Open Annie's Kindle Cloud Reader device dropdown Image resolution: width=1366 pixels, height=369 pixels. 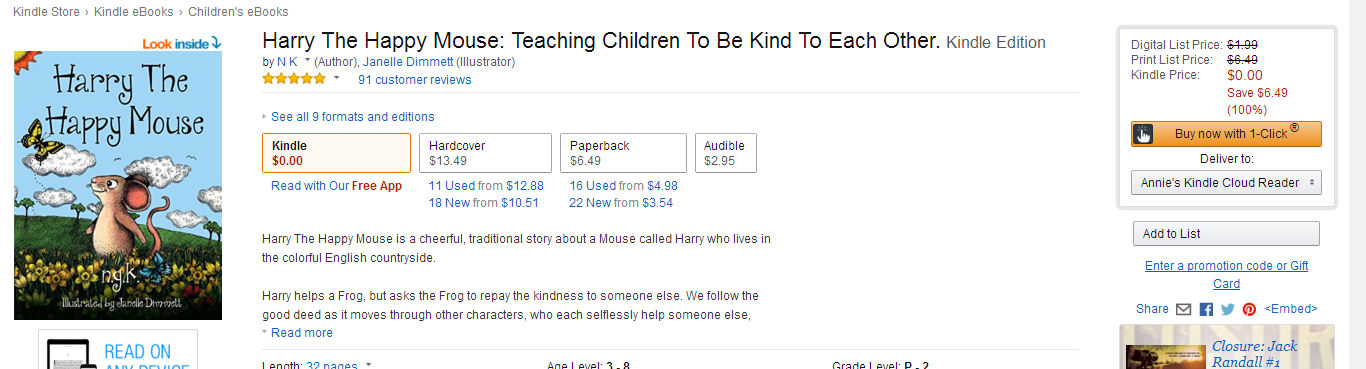[x=1226, y=183]
